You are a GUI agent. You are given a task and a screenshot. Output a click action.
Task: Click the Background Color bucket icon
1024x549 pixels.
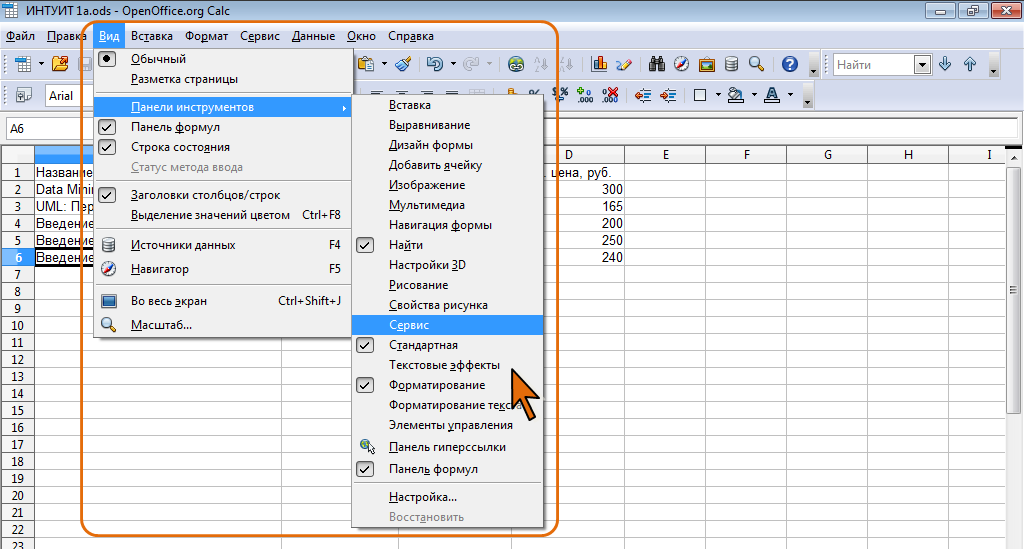coord(736,95)
